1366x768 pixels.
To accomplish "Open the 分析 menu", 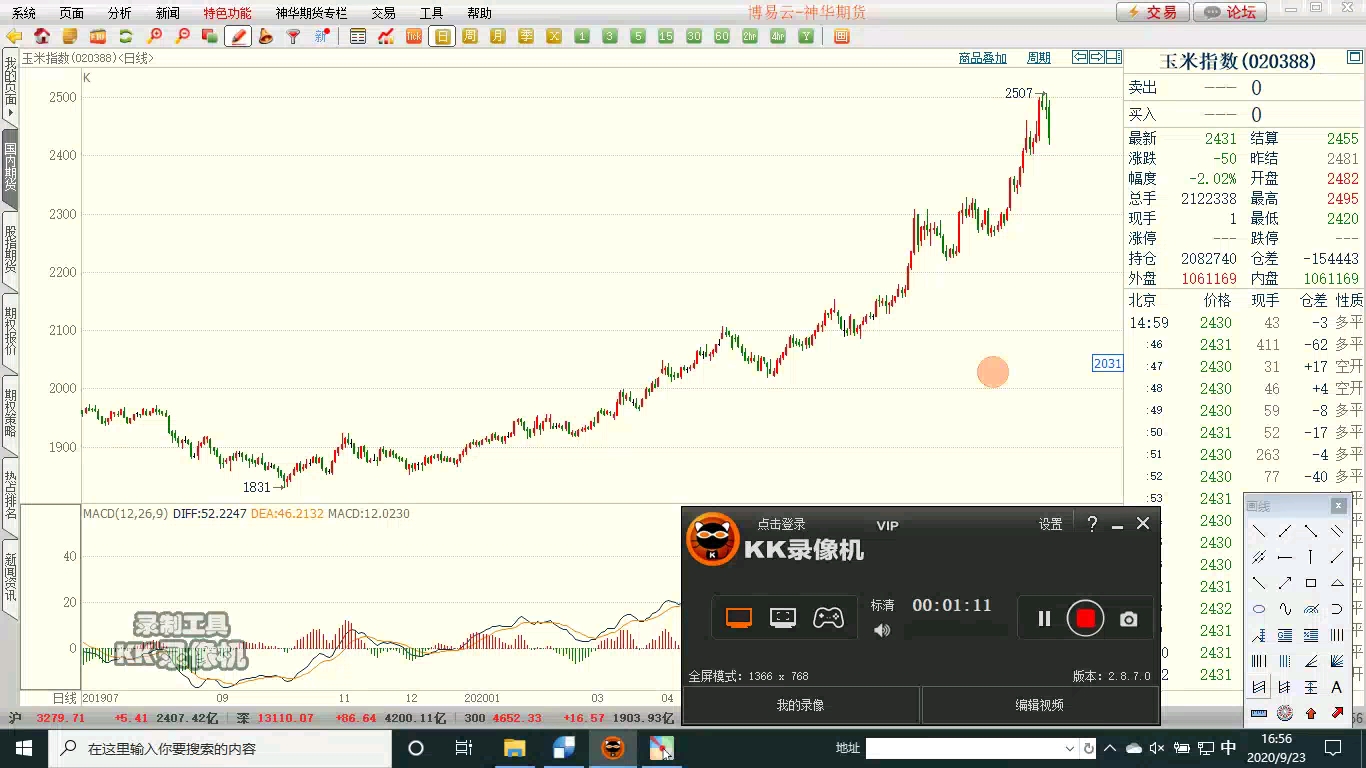I will pos(120,13).
